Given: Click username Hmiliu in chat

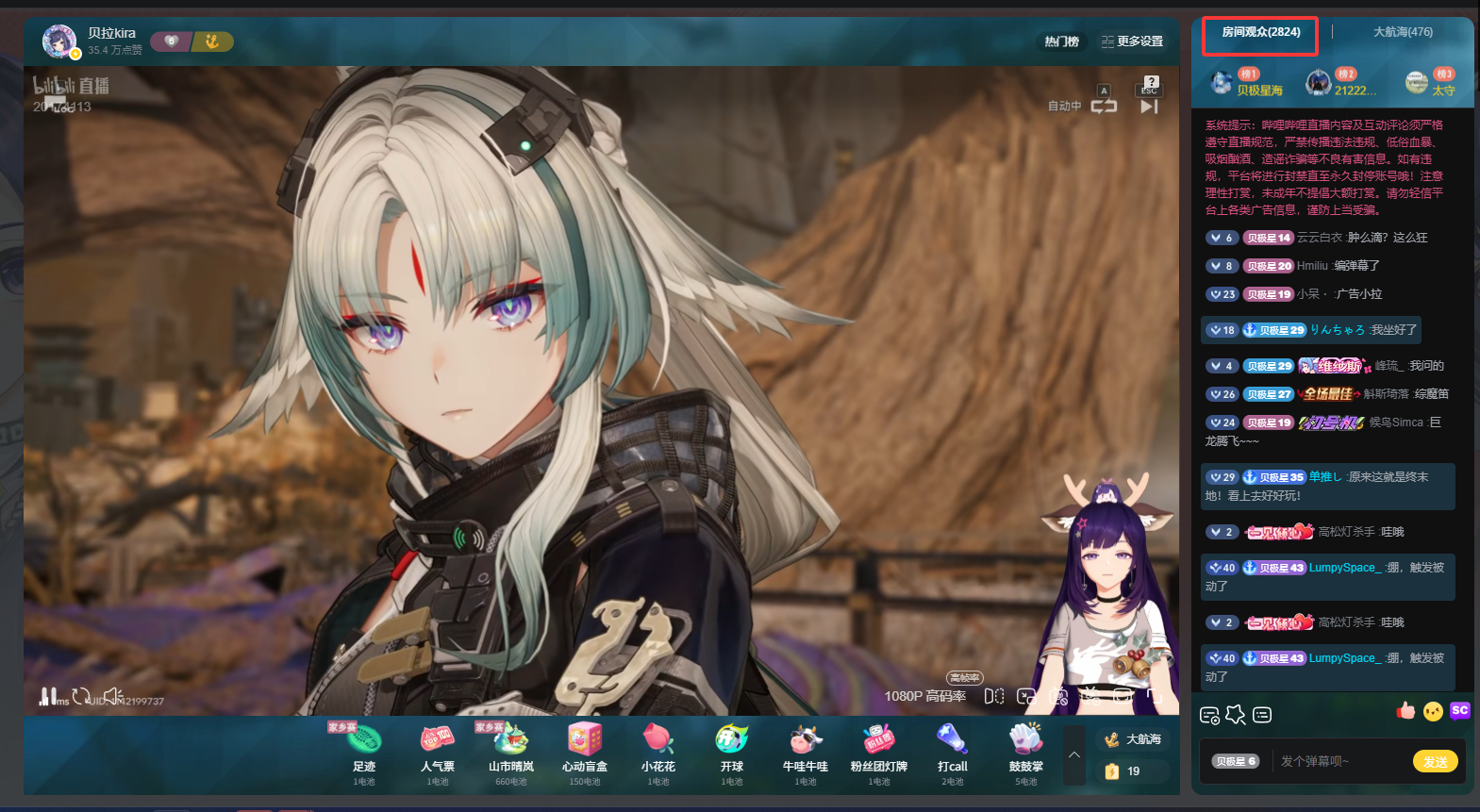Looking at the screenshot, I should (1312, 266).
